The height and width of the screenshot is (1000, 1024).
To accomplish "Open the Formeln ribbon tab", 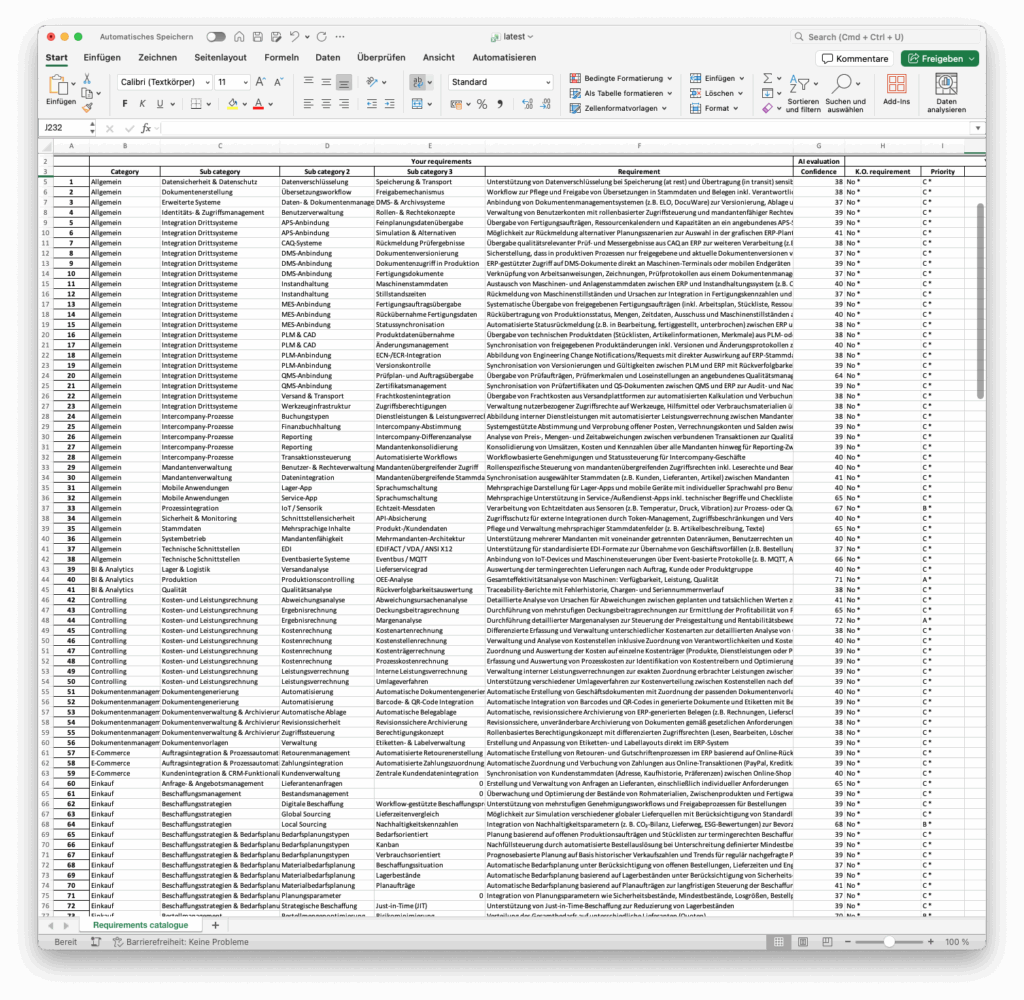I will [x=281, y=58].
